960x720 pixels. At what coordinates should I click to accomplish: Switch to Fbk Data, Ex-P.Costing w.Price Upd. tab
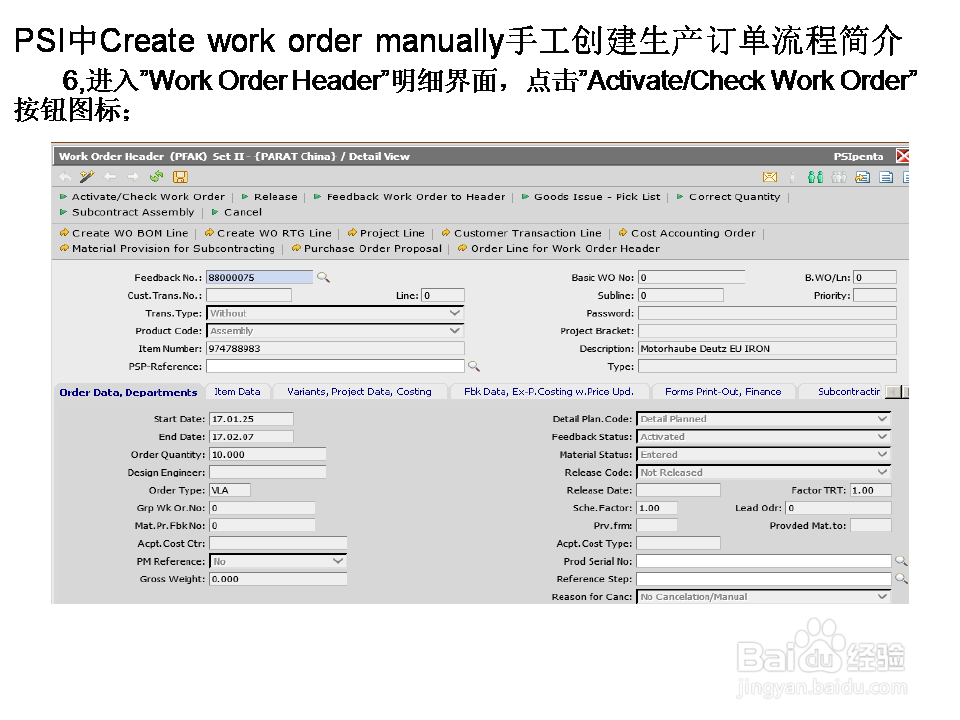pyautogui.click(x=549, y=392)
